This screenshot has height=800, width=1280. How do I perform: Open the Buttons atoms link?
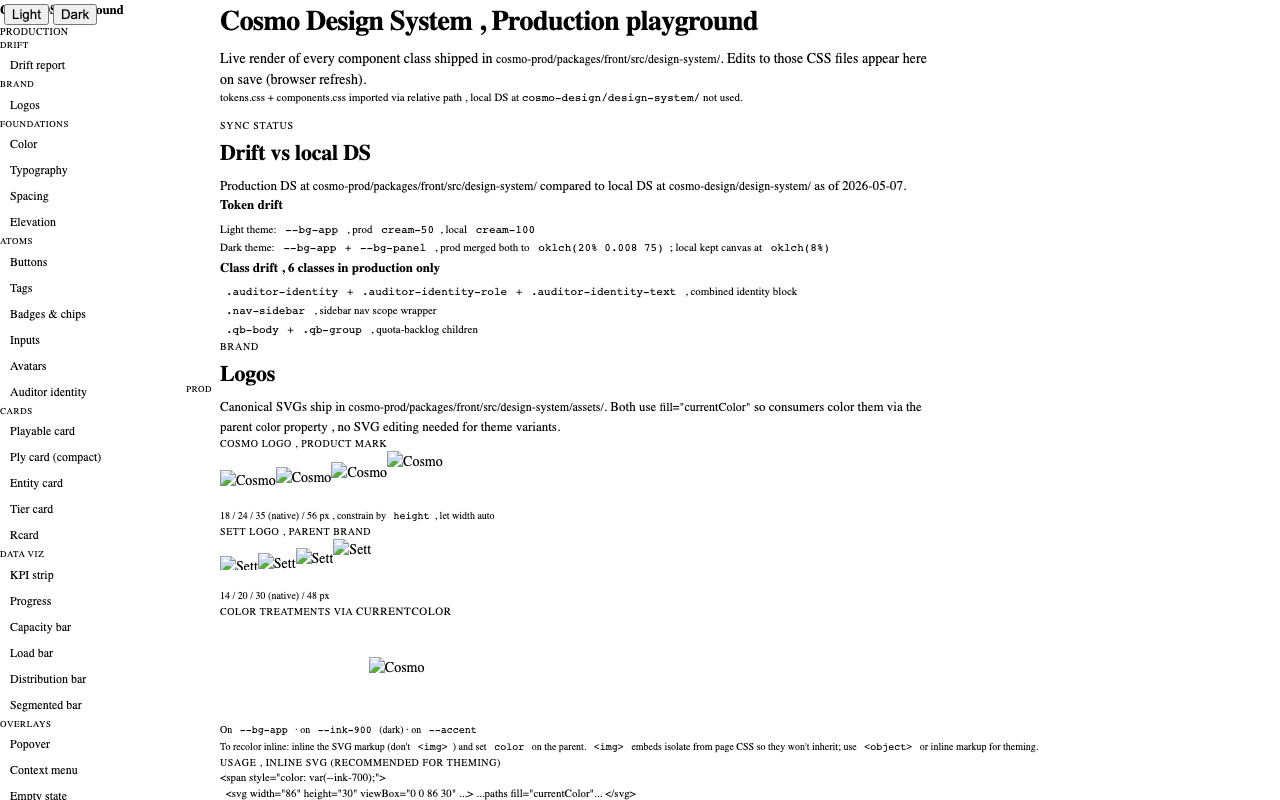pos(28,262)
